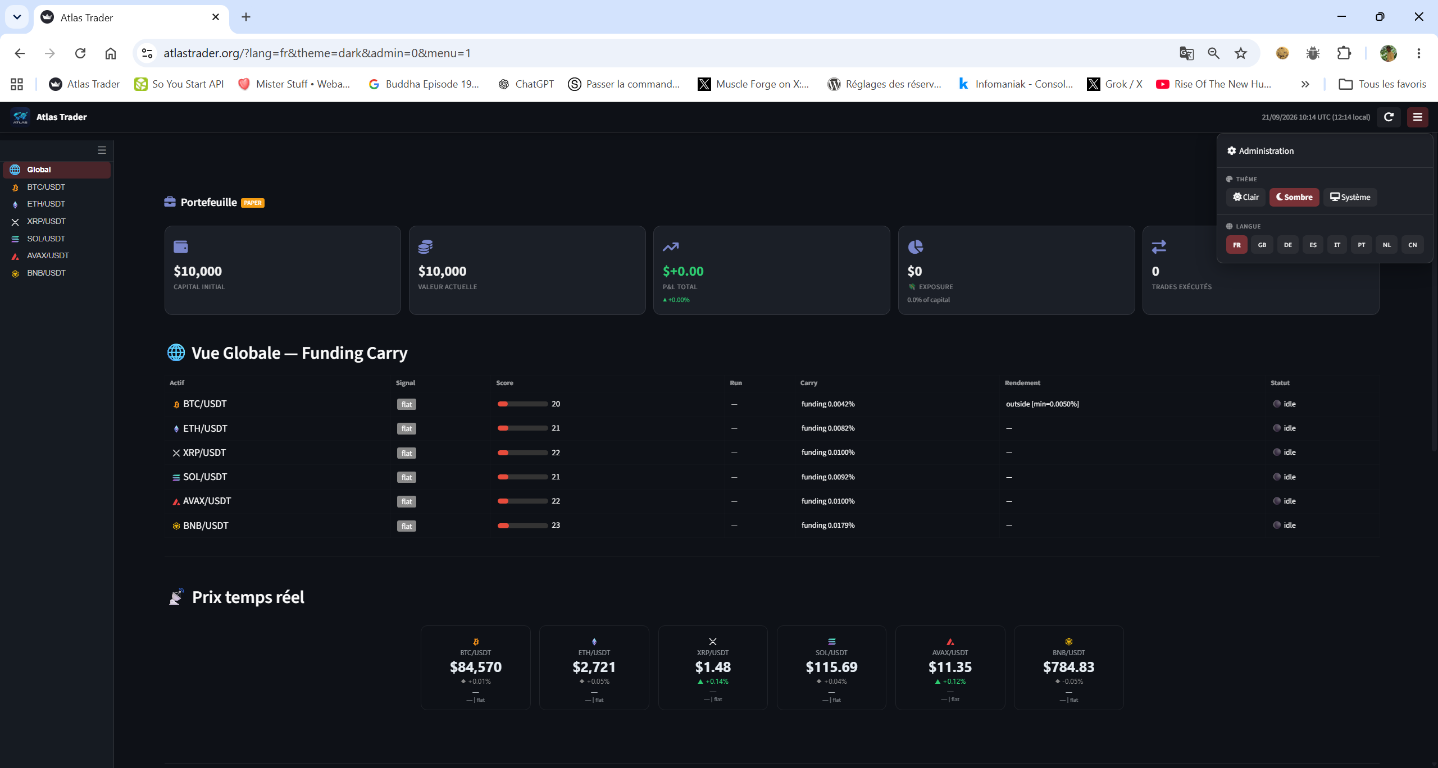Switch language to GB

1262,244
